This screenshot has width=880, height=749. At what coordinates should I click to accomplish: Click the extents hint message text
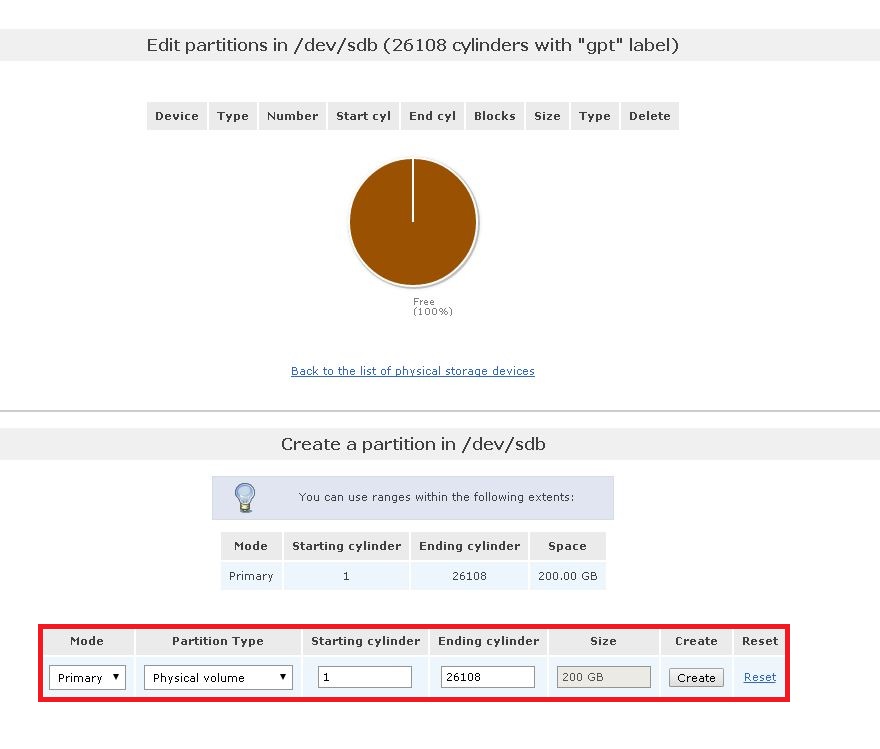[436, 497]
